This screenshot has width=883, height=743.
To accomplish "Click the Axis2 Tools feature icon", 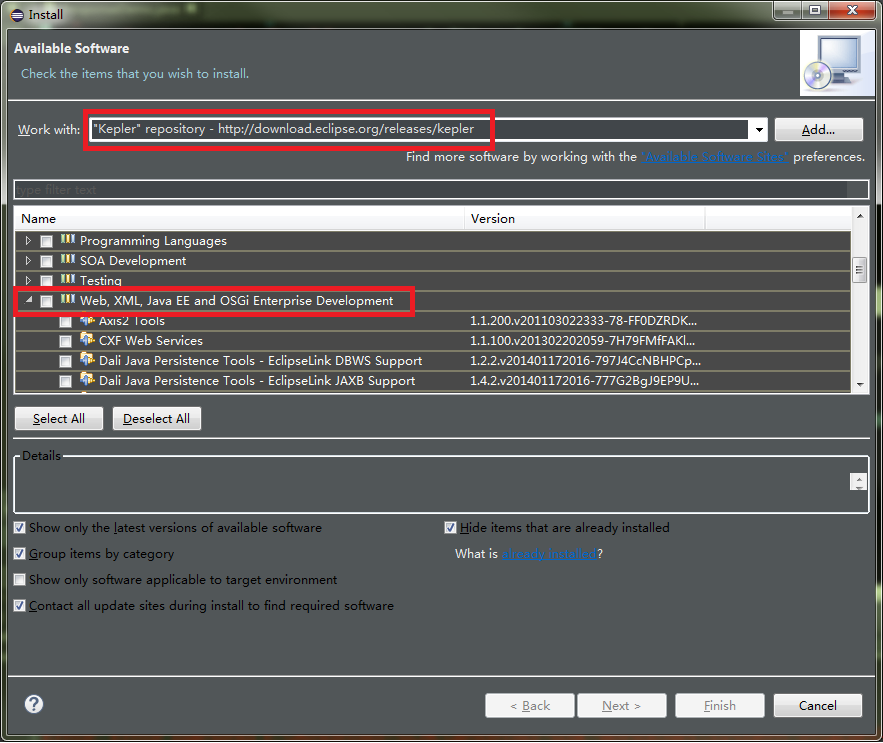I will tap(87, 320).
